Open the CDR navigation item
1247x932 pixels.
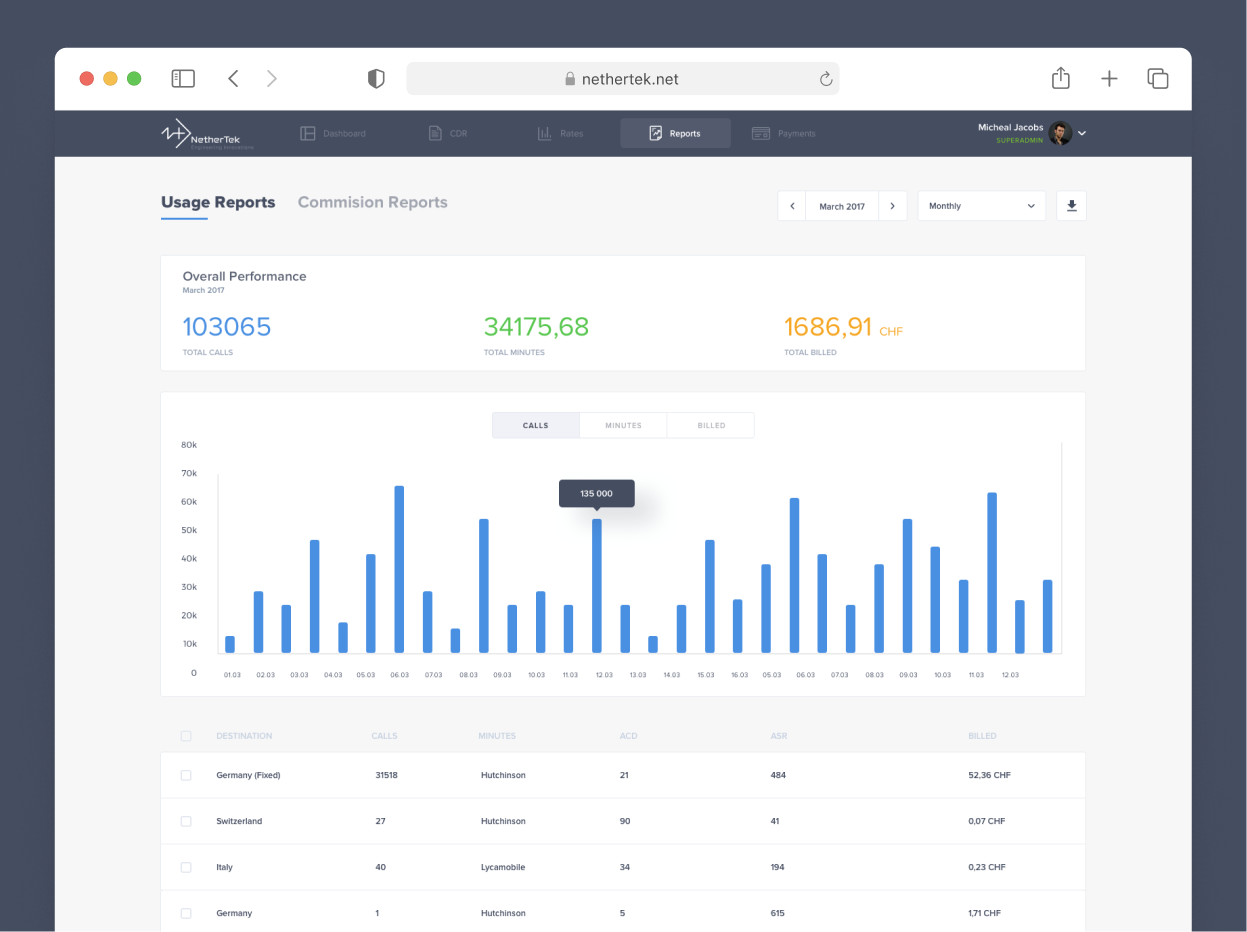pos(447,134)
